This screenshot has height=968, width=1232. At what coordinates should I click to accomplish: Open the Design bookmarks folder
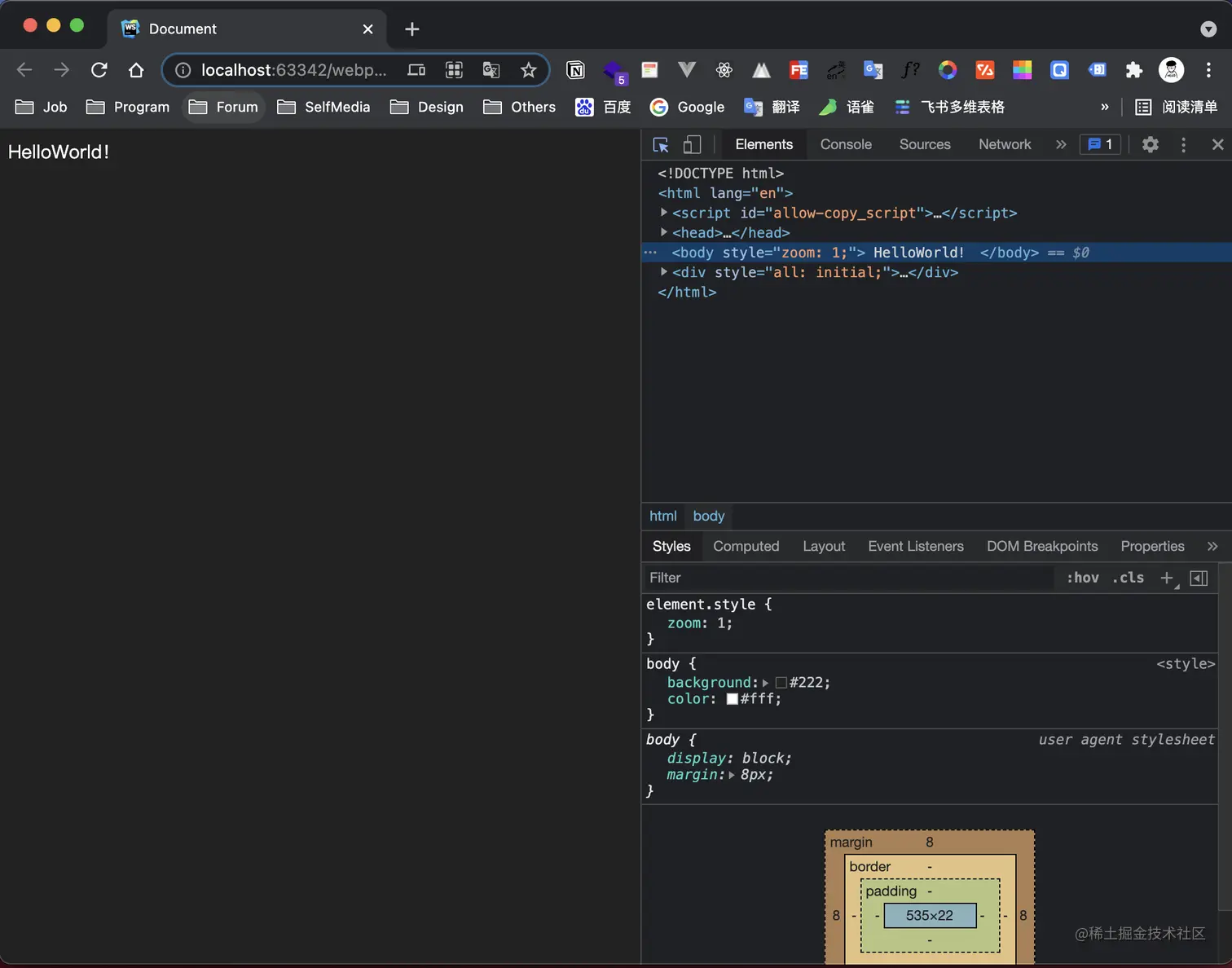427,107
